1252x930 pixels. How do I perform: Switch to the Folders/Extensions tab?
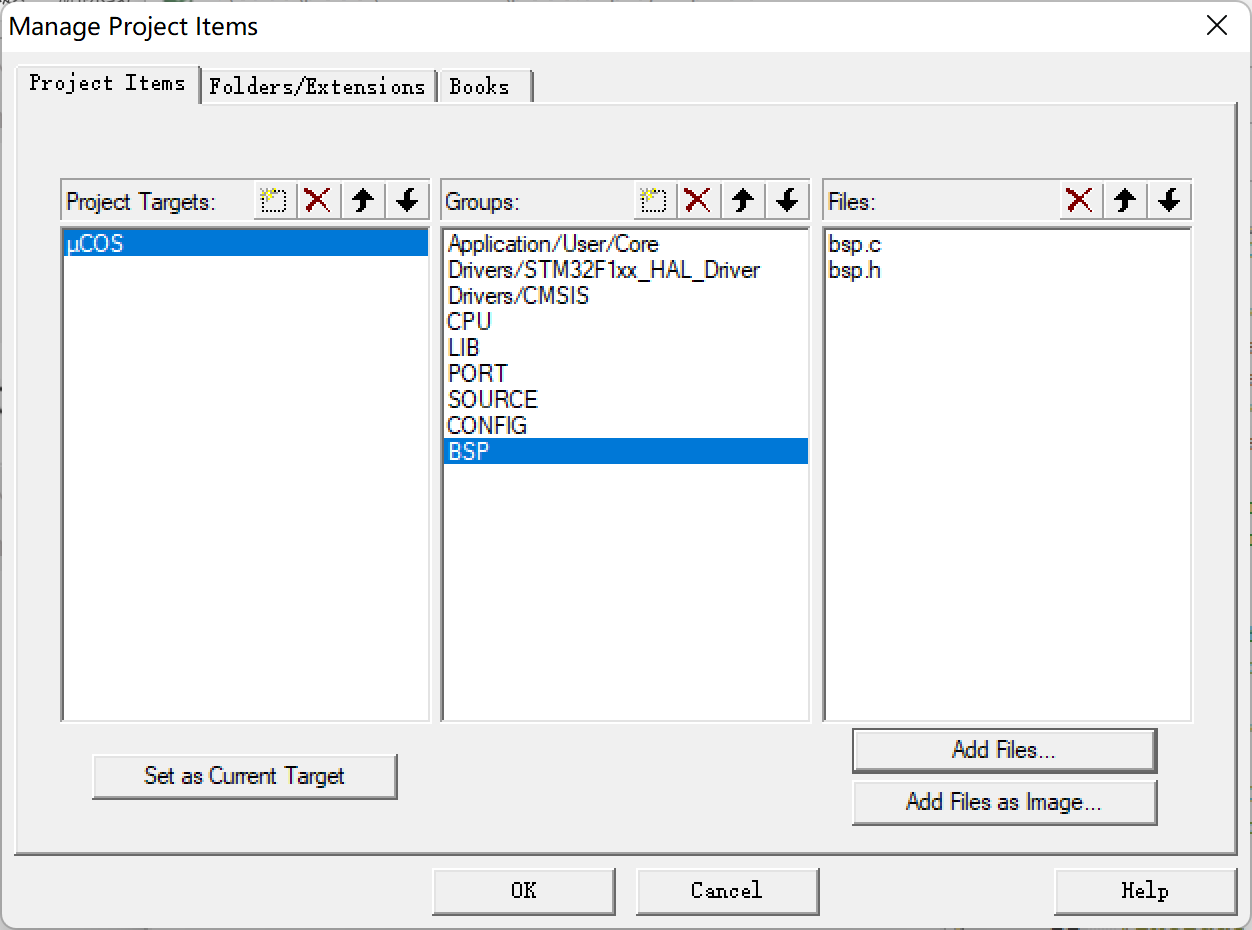point(316,86)
